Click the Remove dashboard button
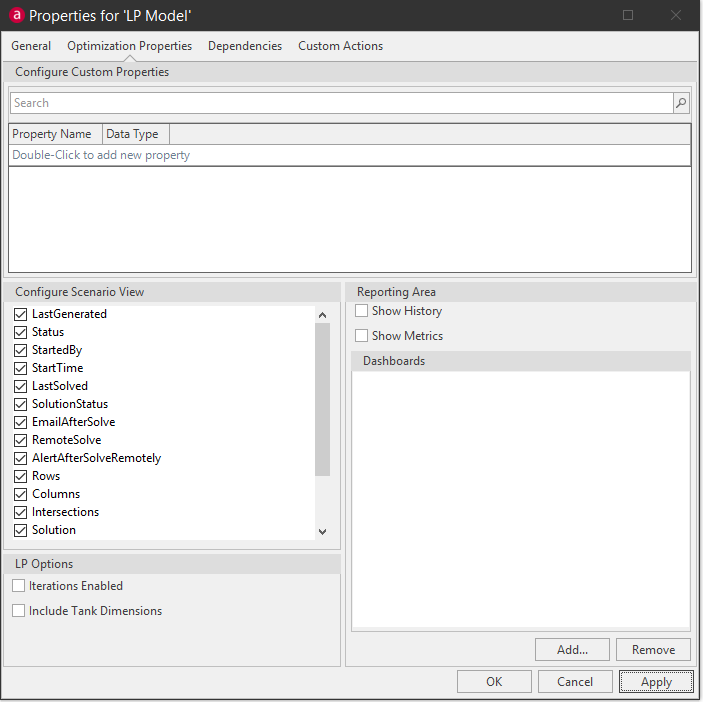 click(x=653, y=650)
